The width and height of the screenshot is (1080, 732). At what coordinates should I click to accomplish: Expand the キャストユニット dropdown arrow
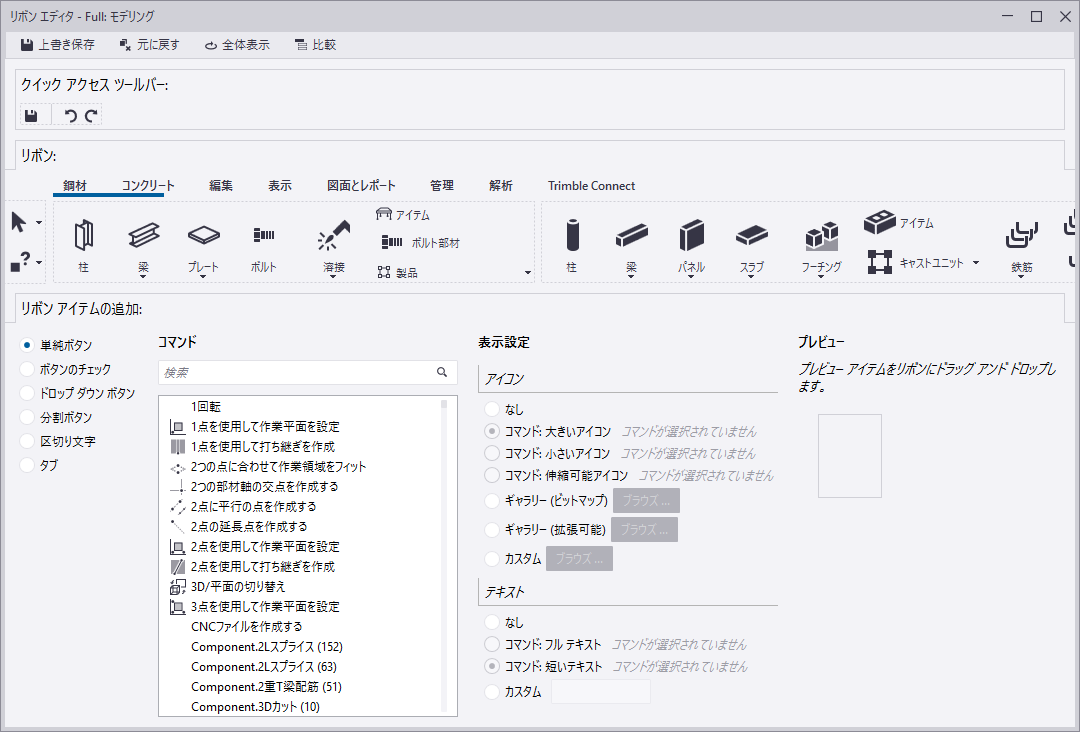tap(976, 264)
